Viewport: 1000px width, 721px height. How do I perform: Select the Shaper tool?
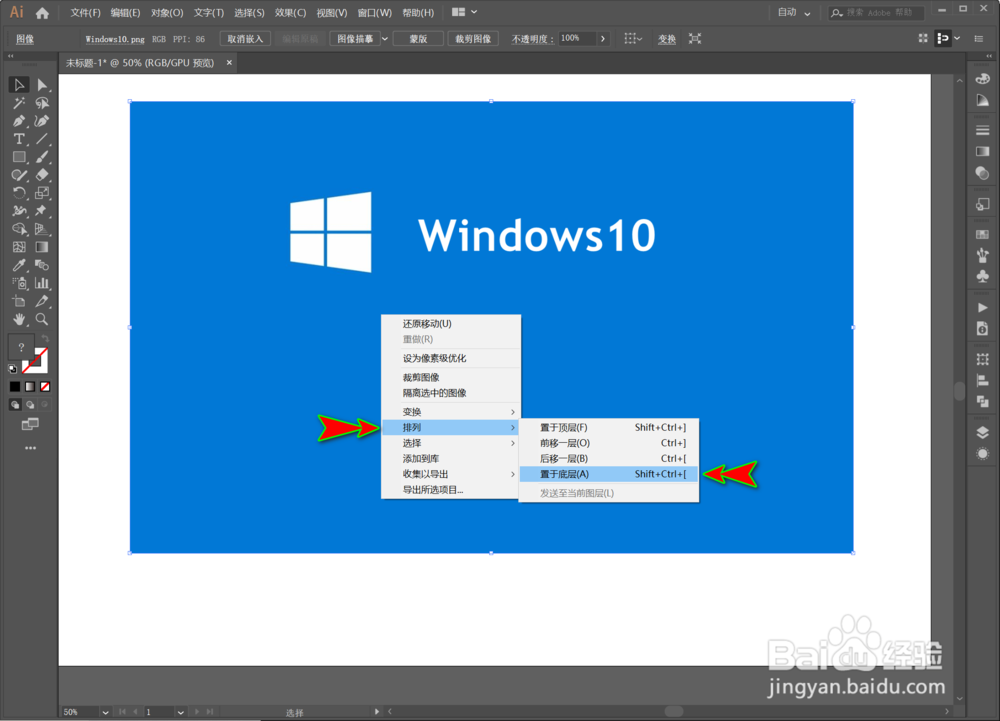18,175
